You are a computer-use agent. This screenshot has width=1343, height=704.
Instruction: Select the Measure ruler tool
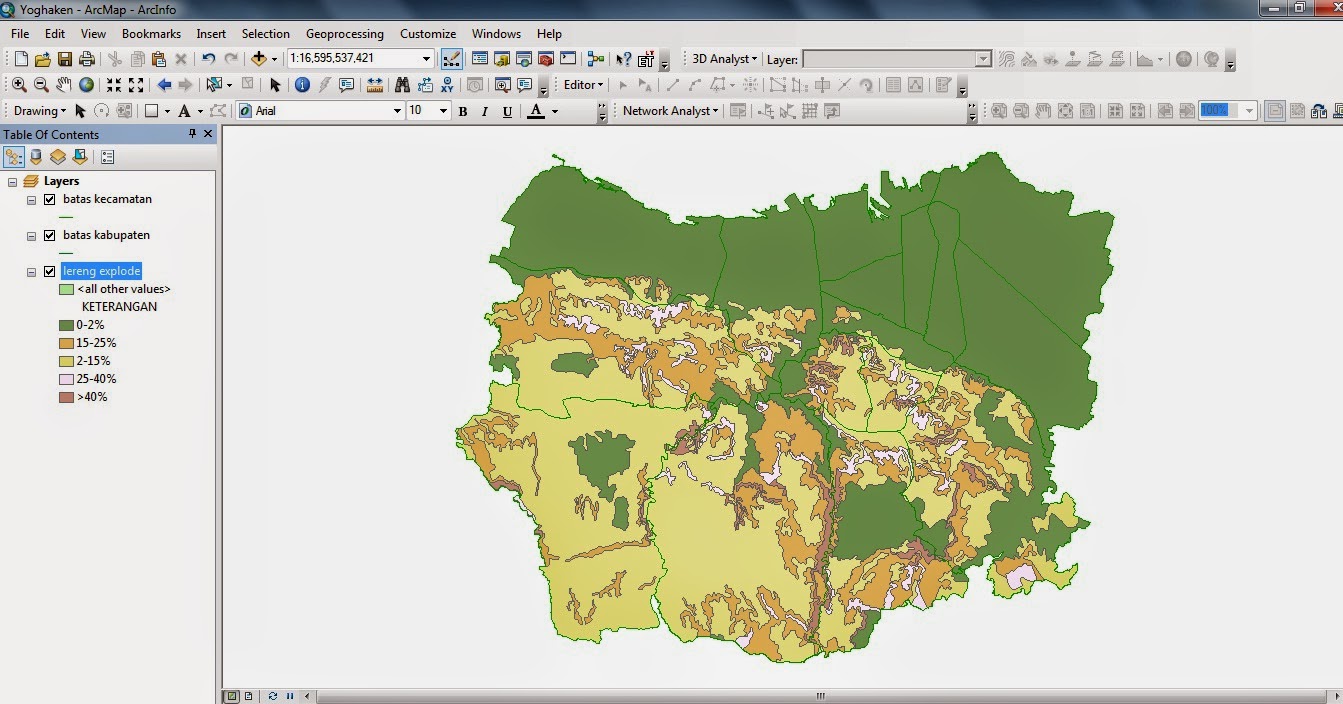[x=375, y=85]
